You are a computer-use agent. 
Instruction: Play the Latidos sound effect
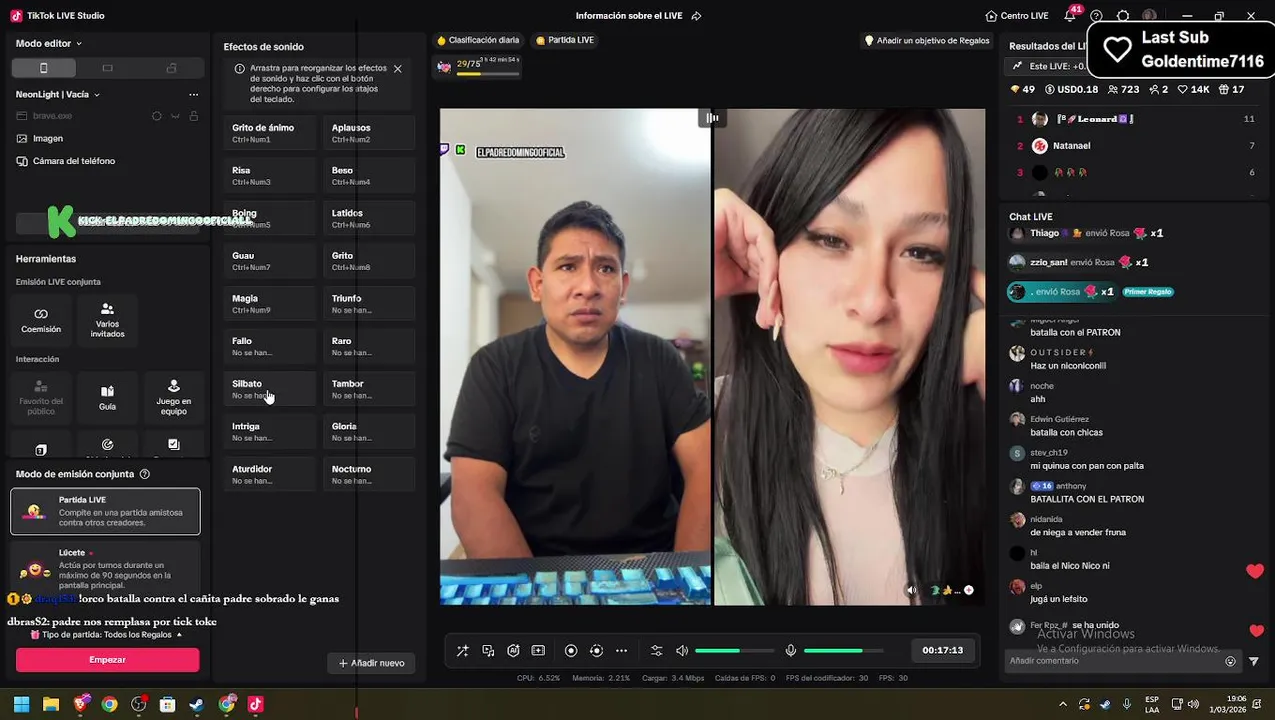369,218
